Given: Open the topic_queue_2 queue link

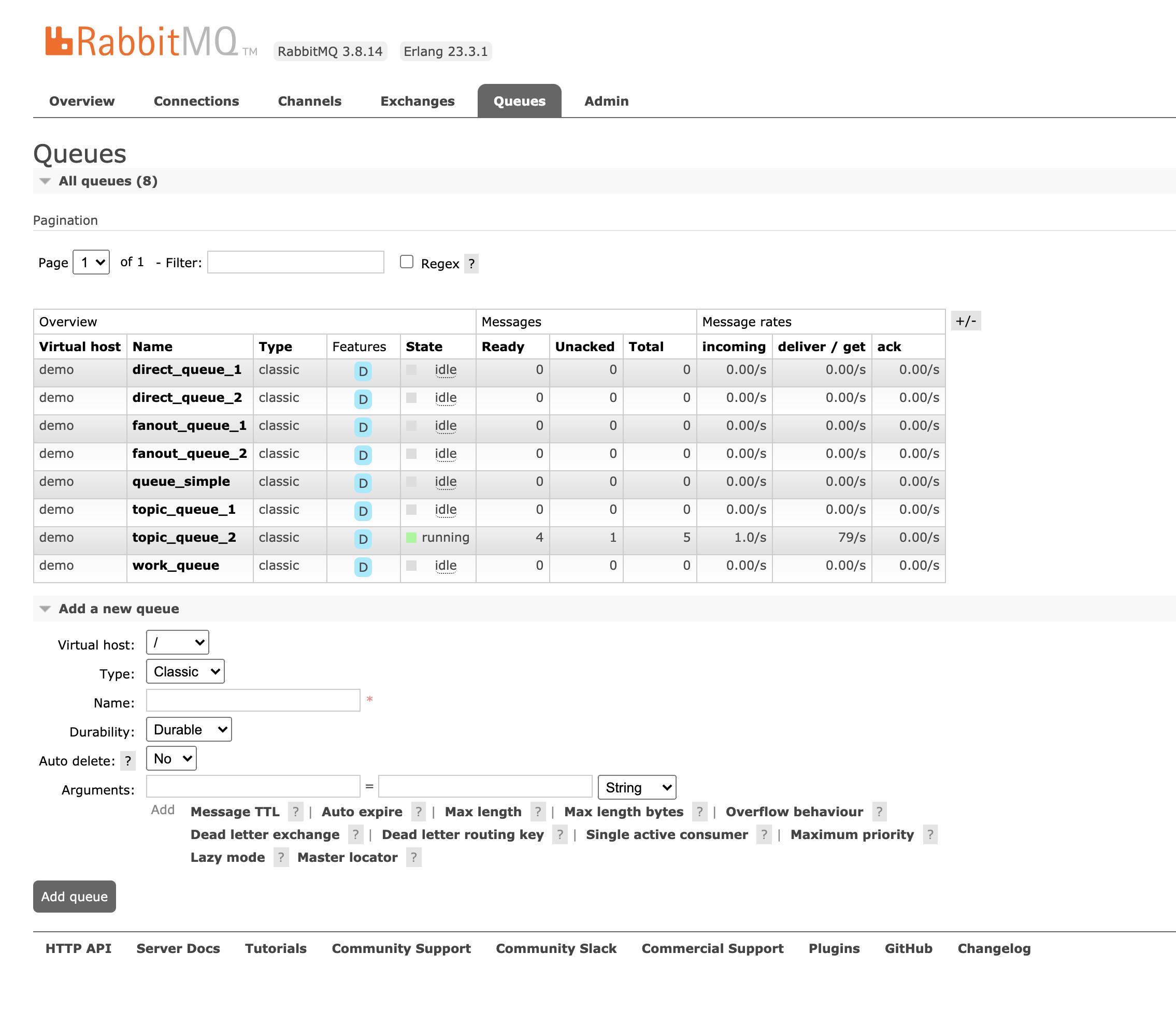Looking at the screenshot, I should (x=184, y=537).
